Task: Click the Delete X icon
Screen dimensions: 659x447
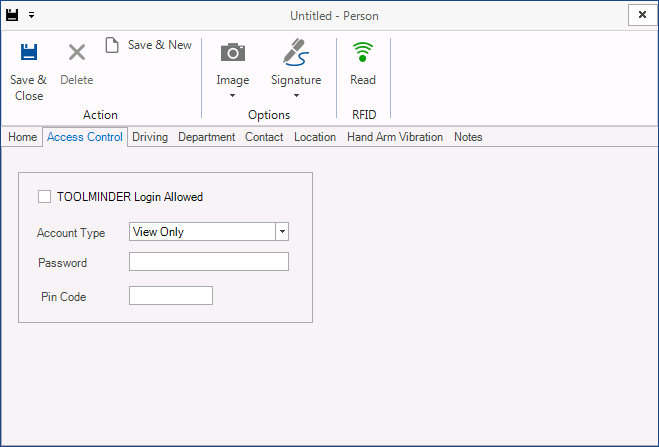Action: 77,53
